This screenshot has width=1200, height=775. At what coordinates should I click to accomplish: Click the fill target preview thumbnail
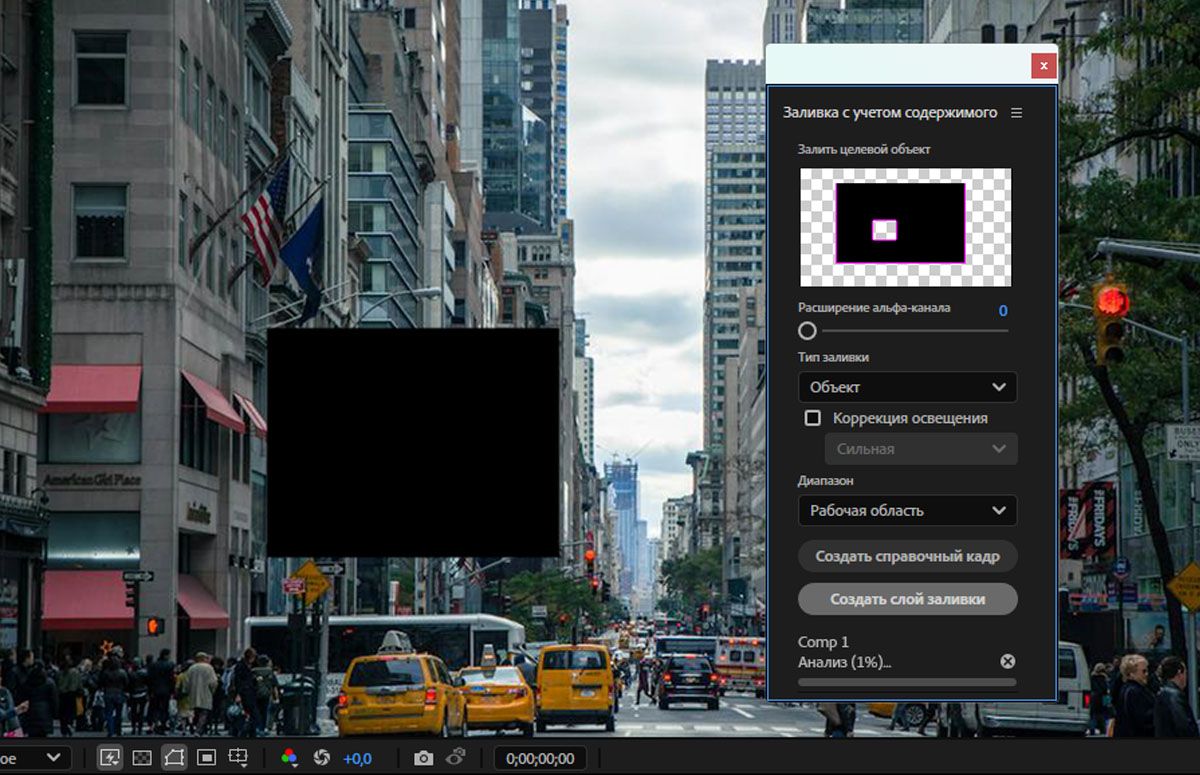point(905,227)
